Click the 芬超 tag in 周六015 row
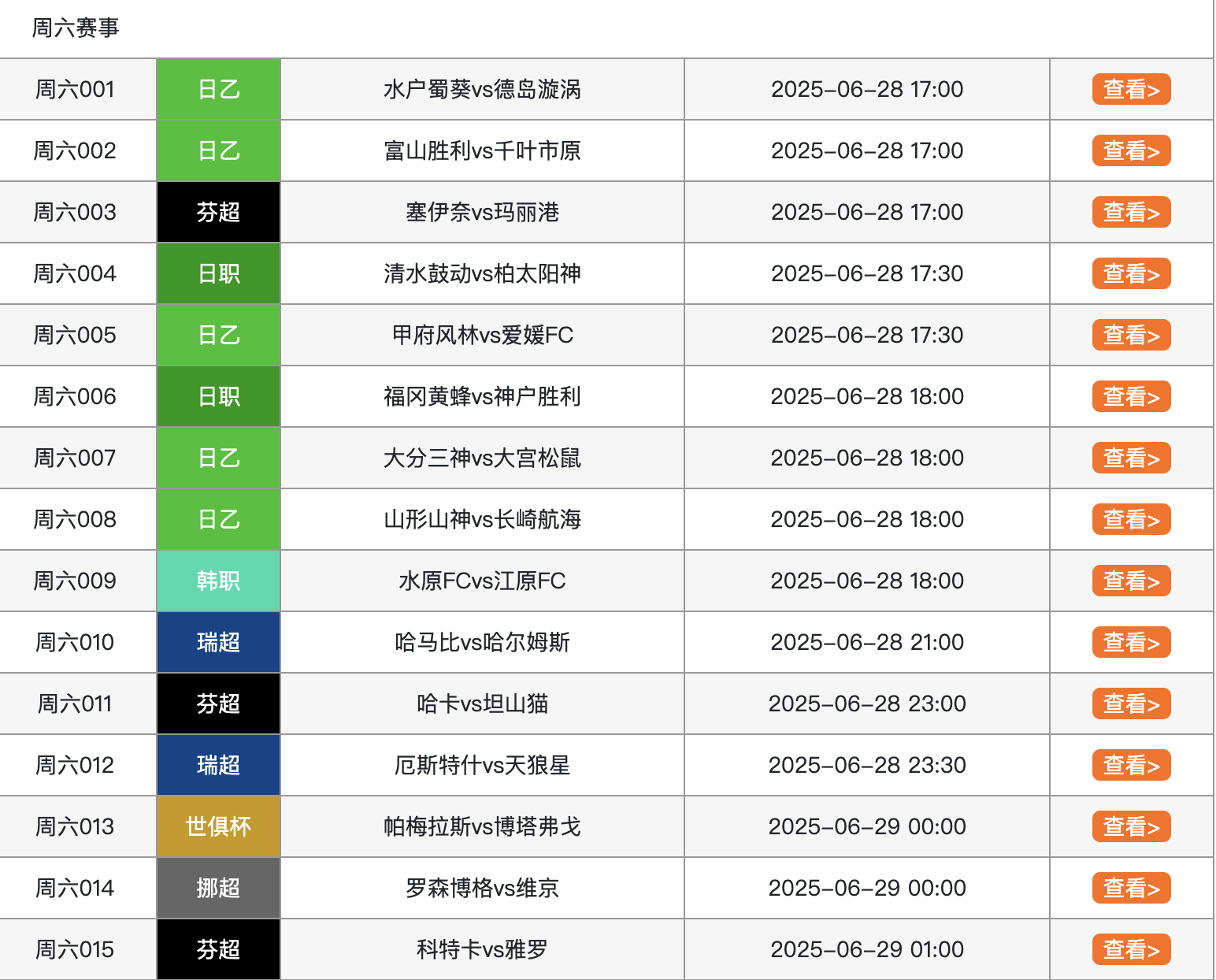 [218, 949]
